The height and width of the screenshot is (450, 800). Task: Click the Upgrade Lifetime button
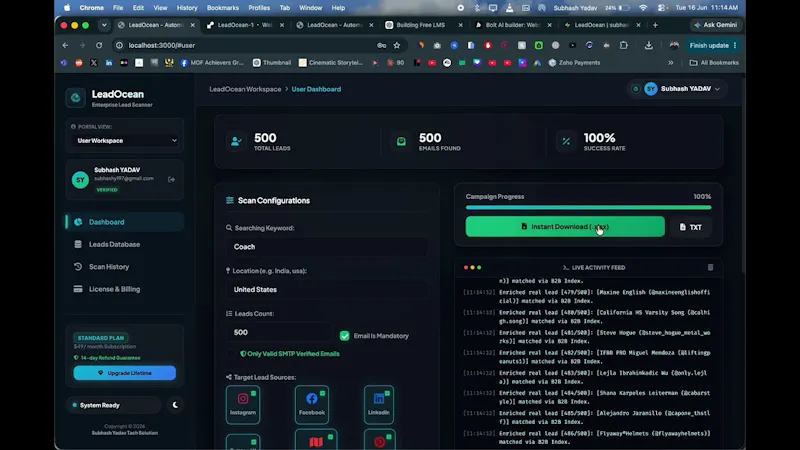tap(124, 373)
